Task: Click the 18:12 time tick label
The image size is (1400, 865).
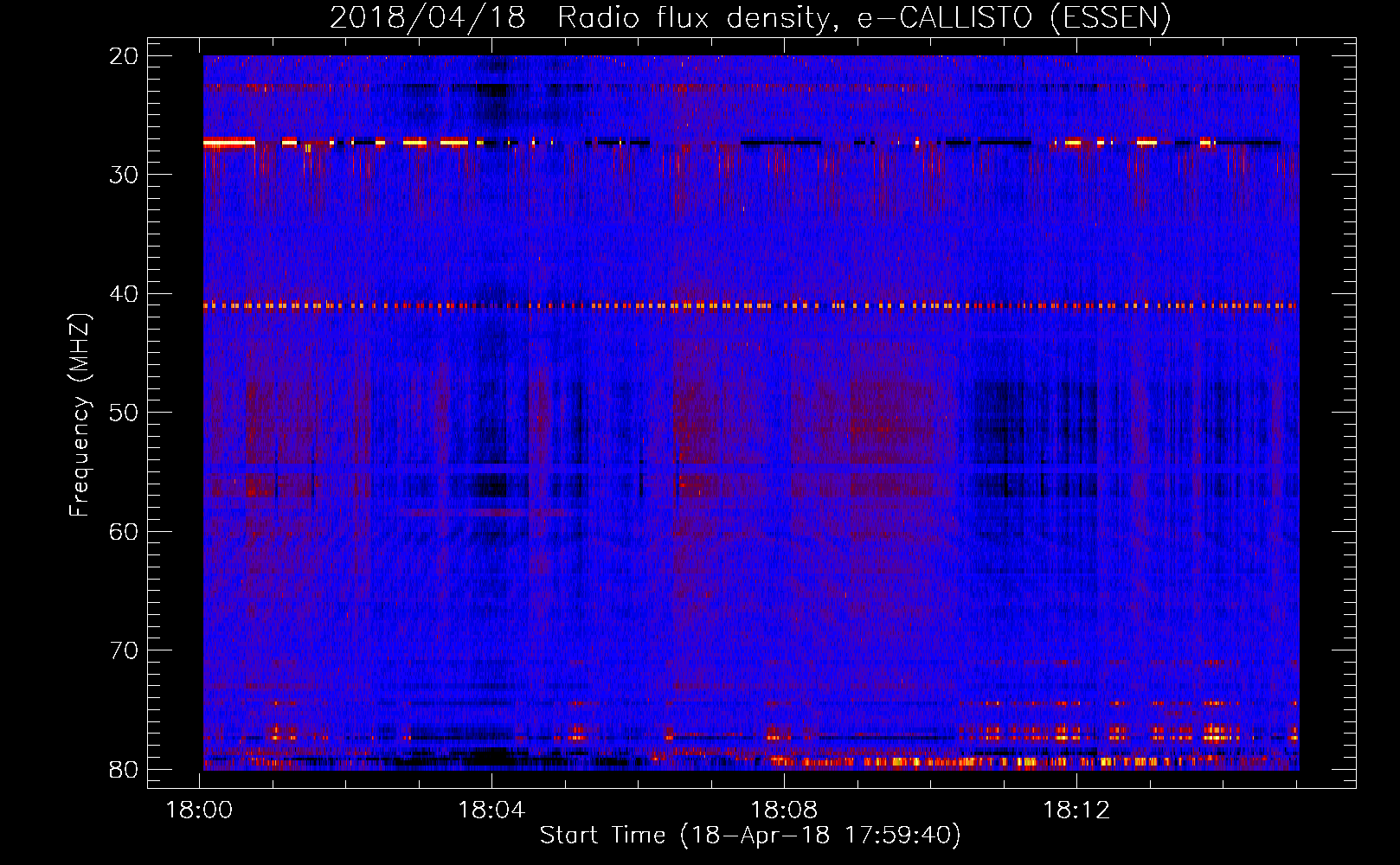Action: coord(1076,811)
